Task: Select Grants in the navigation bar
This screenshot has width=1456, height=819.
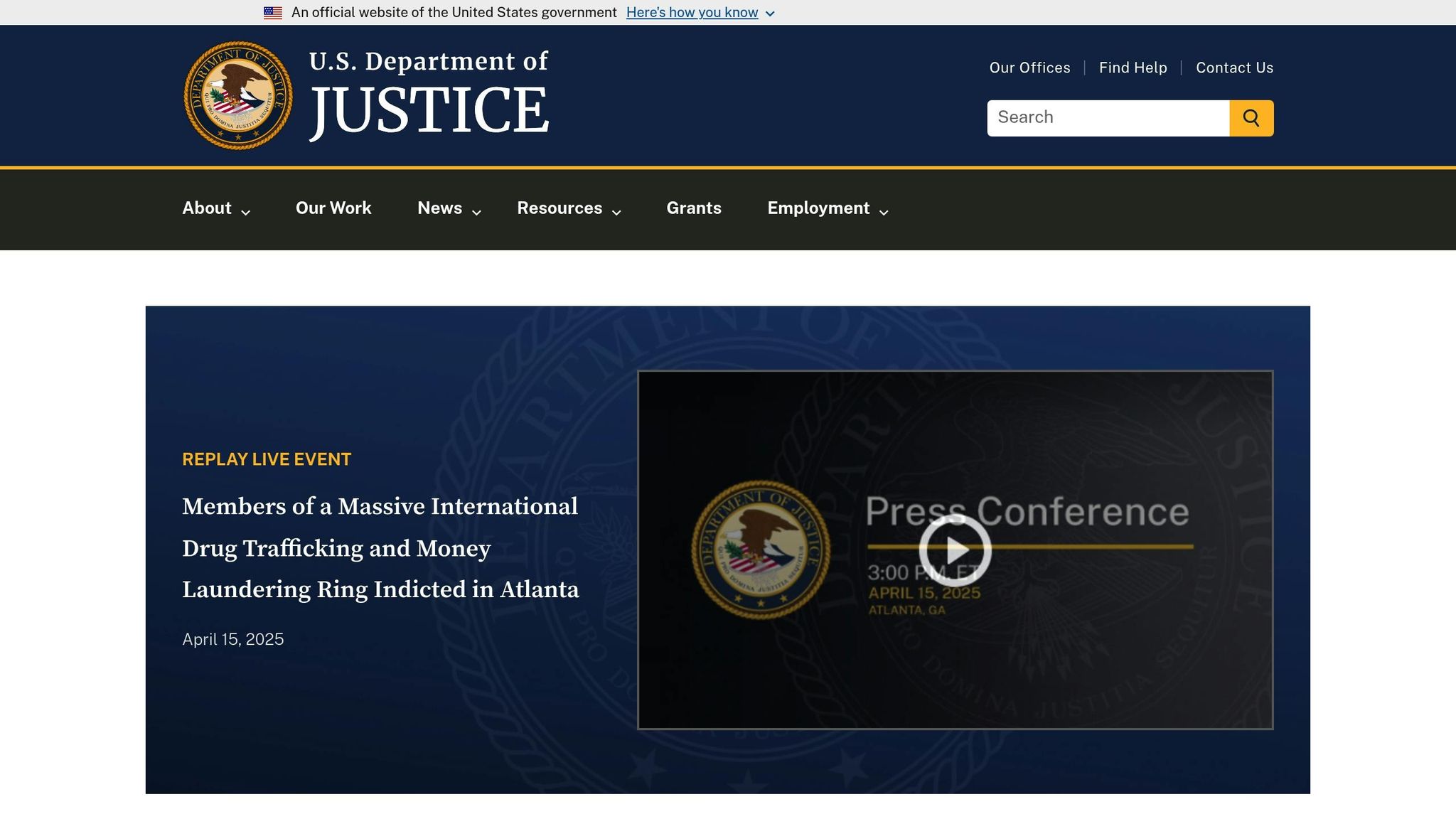Action: 693,208
